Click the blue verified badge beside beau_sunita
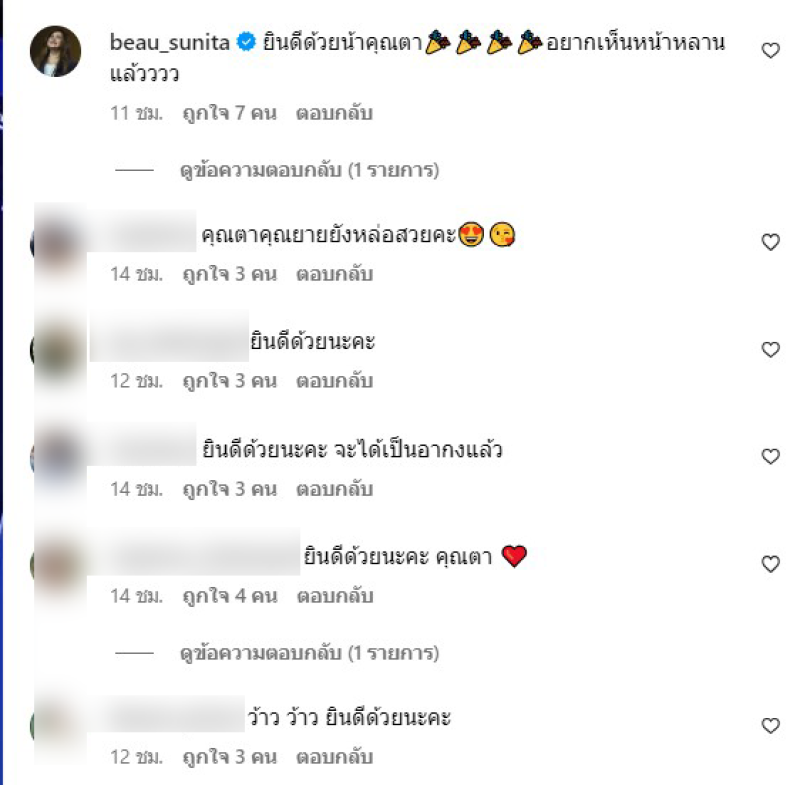The image size is (800, 785). pyautogui.click(x=246, y=42)
